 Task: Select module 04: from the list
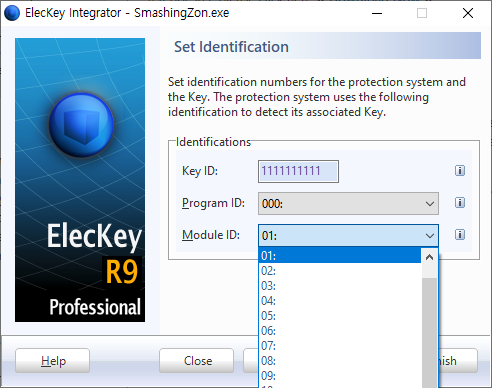click(x=340, y=301)
